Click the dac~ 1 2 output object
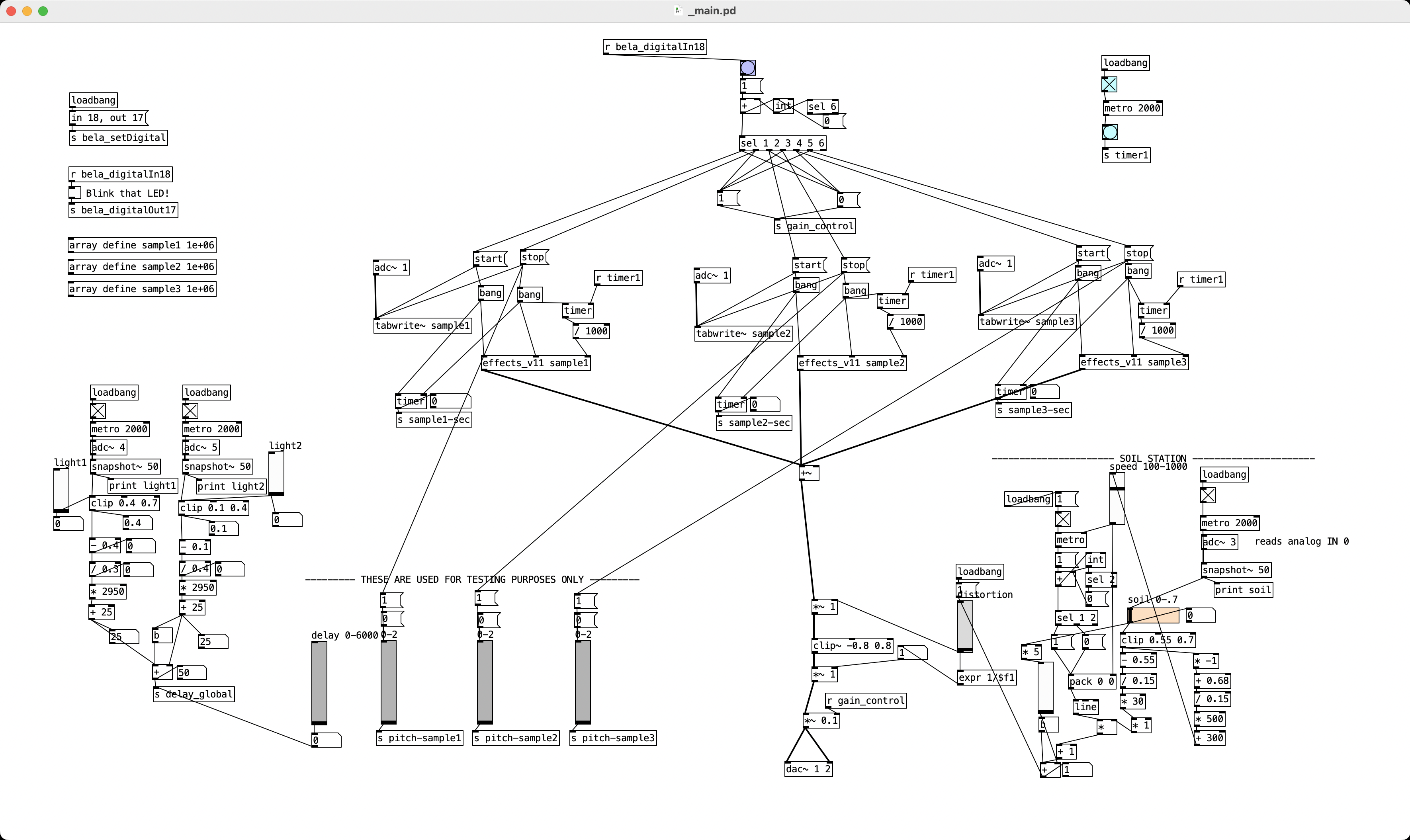The width and height of the screenshot is (1410, 840). point(808,769)
